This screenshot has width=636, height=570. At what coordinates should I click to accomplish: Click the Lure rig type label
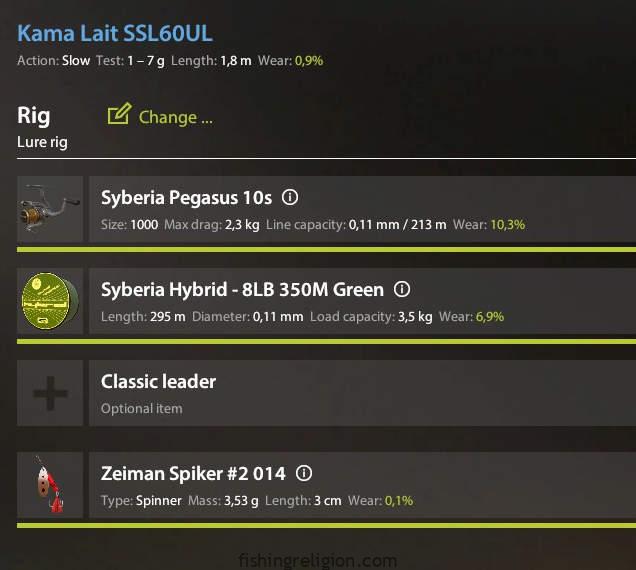point(42,142)
